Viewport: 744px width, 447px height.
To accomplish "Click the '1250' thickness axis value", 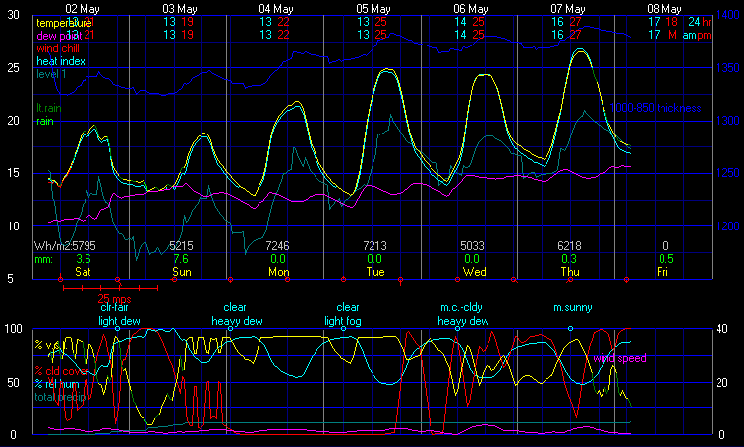I will (728, 173).
